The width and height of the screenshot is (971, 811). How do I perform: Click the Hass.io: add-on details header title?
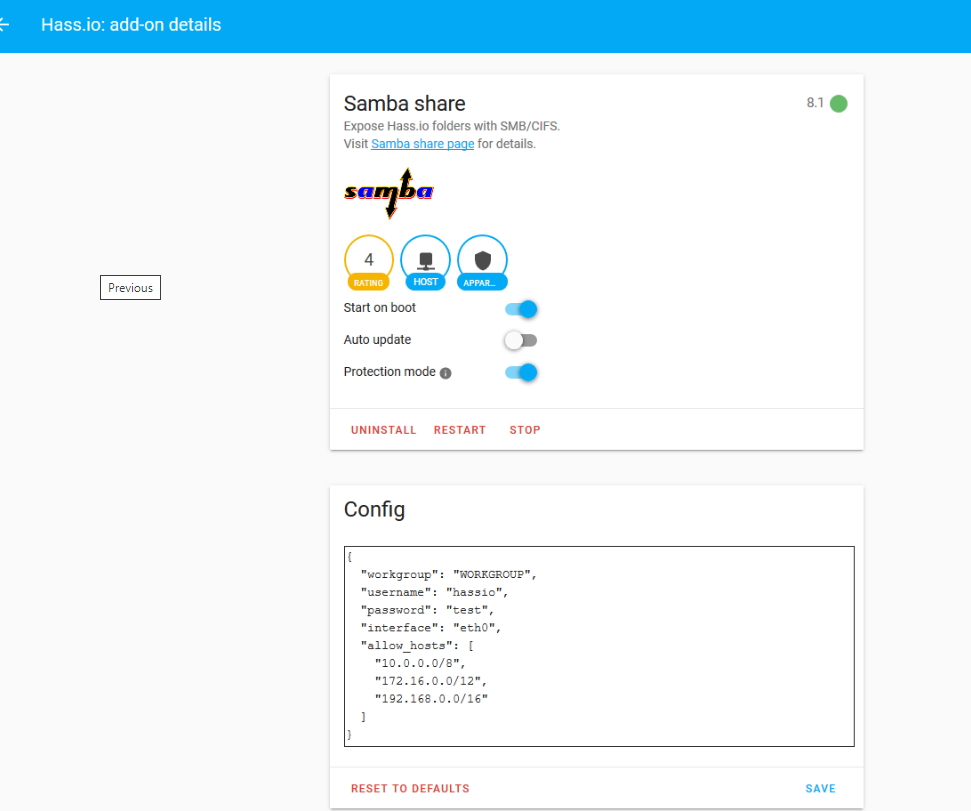coord(131,25)
